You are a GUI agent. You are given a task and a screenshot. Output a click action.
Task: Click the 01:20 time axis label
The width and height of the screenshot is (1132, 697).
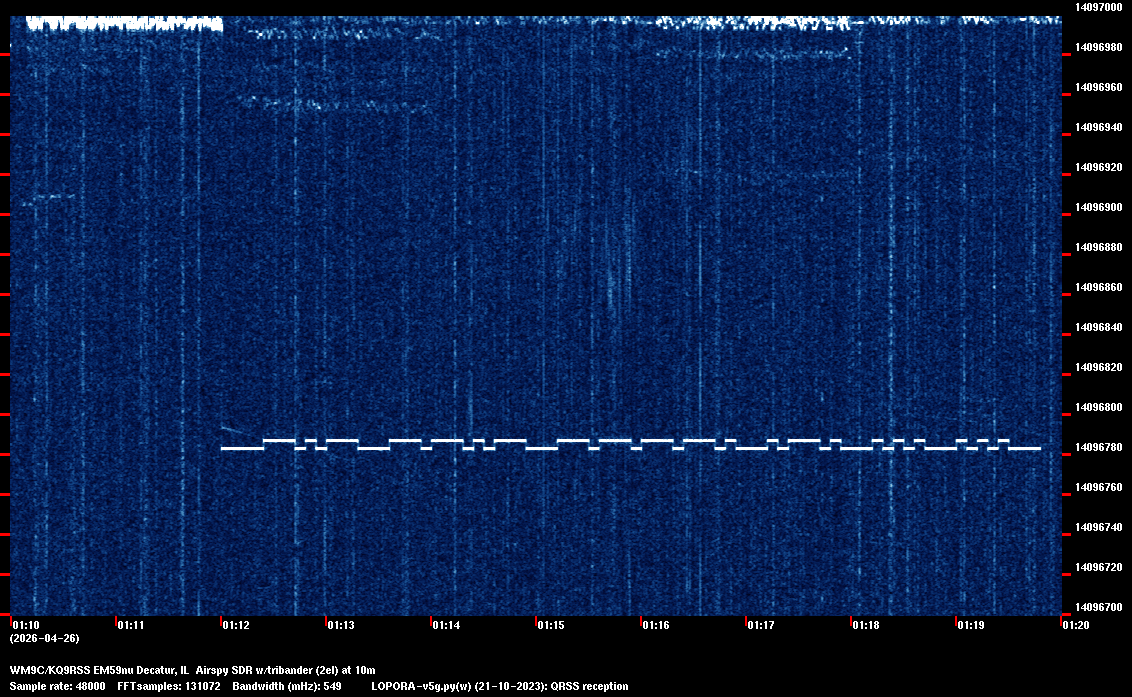click(1076, 625)
